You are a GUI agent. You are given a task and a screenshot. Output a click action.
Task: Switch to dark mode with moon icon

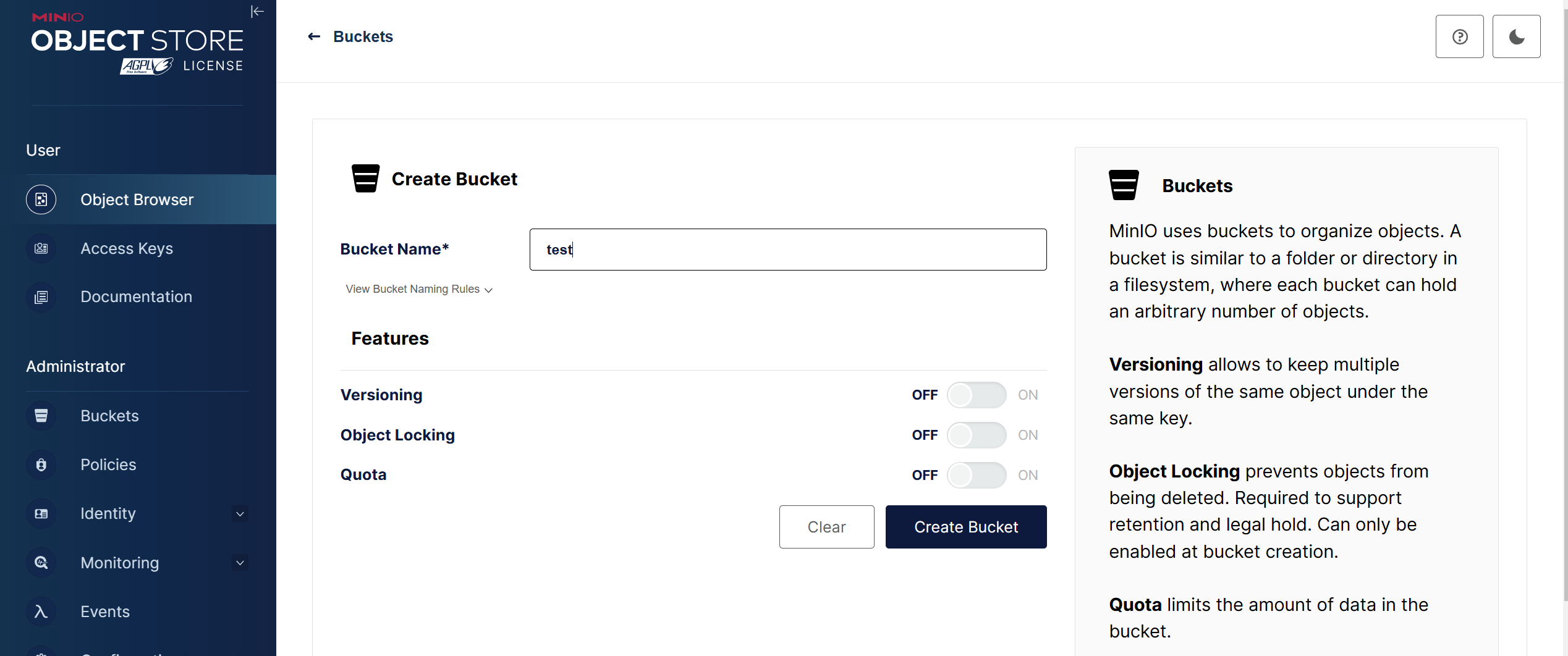pos(1516,37)
